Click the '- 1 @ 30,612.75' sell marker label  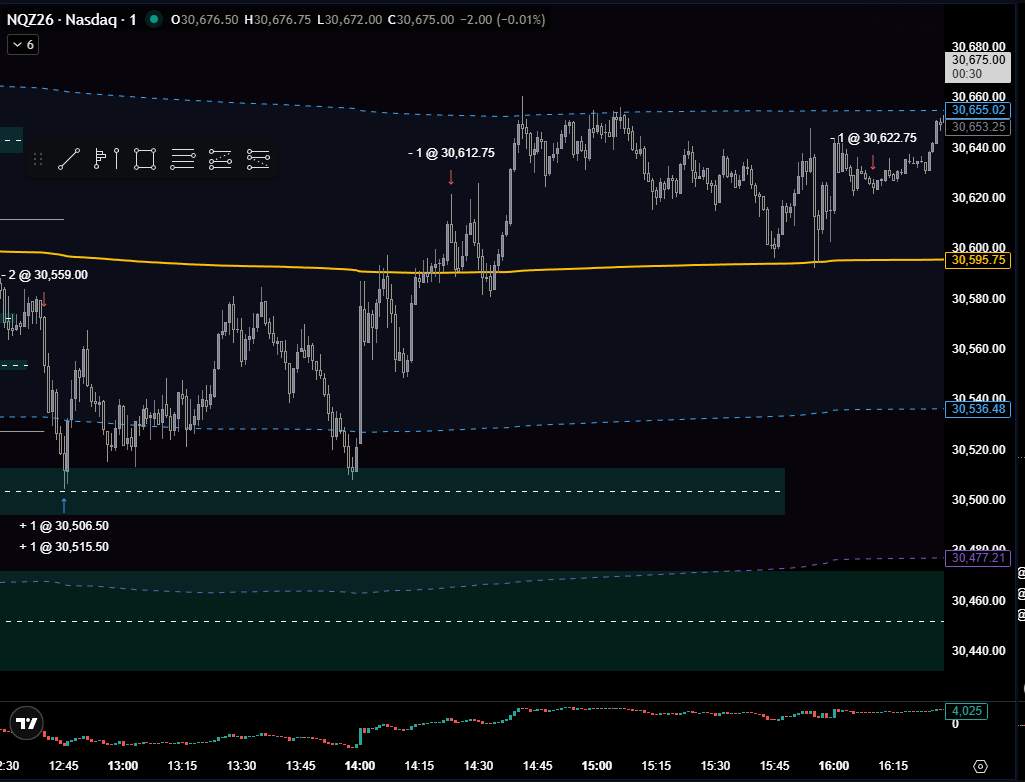451,153
